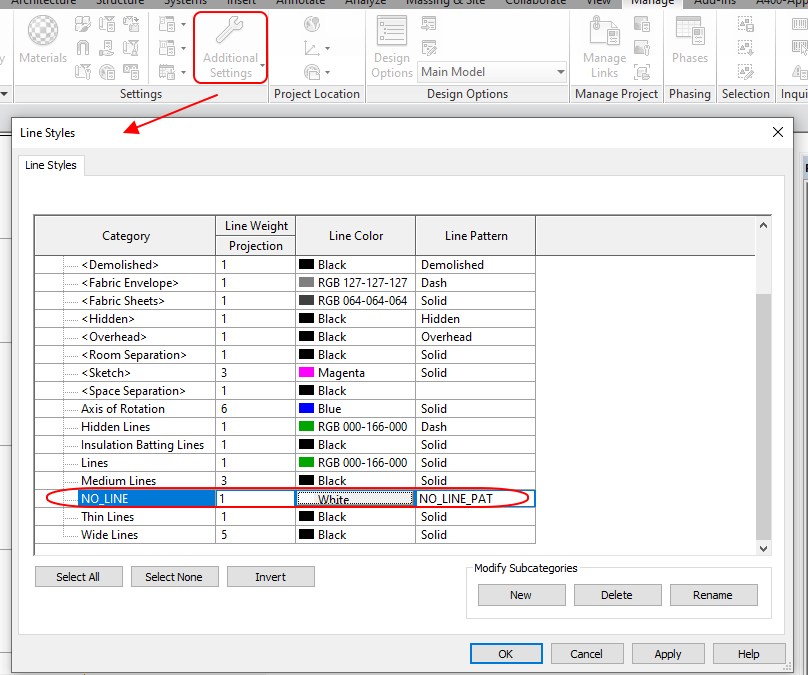This screenshot has width=808, height=675.
Task: Open the Coordinates dropdown arrow
Action: (x=327, y=49)
